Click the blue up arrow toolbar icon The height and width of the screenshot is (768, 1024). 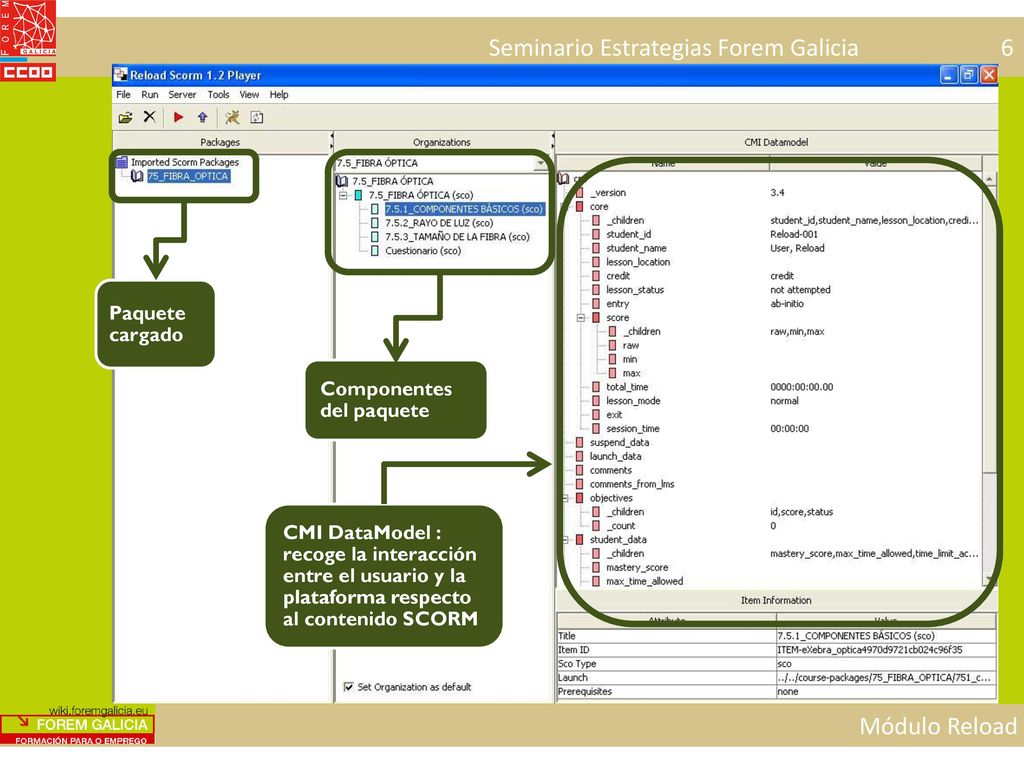[x=202, y=118]
